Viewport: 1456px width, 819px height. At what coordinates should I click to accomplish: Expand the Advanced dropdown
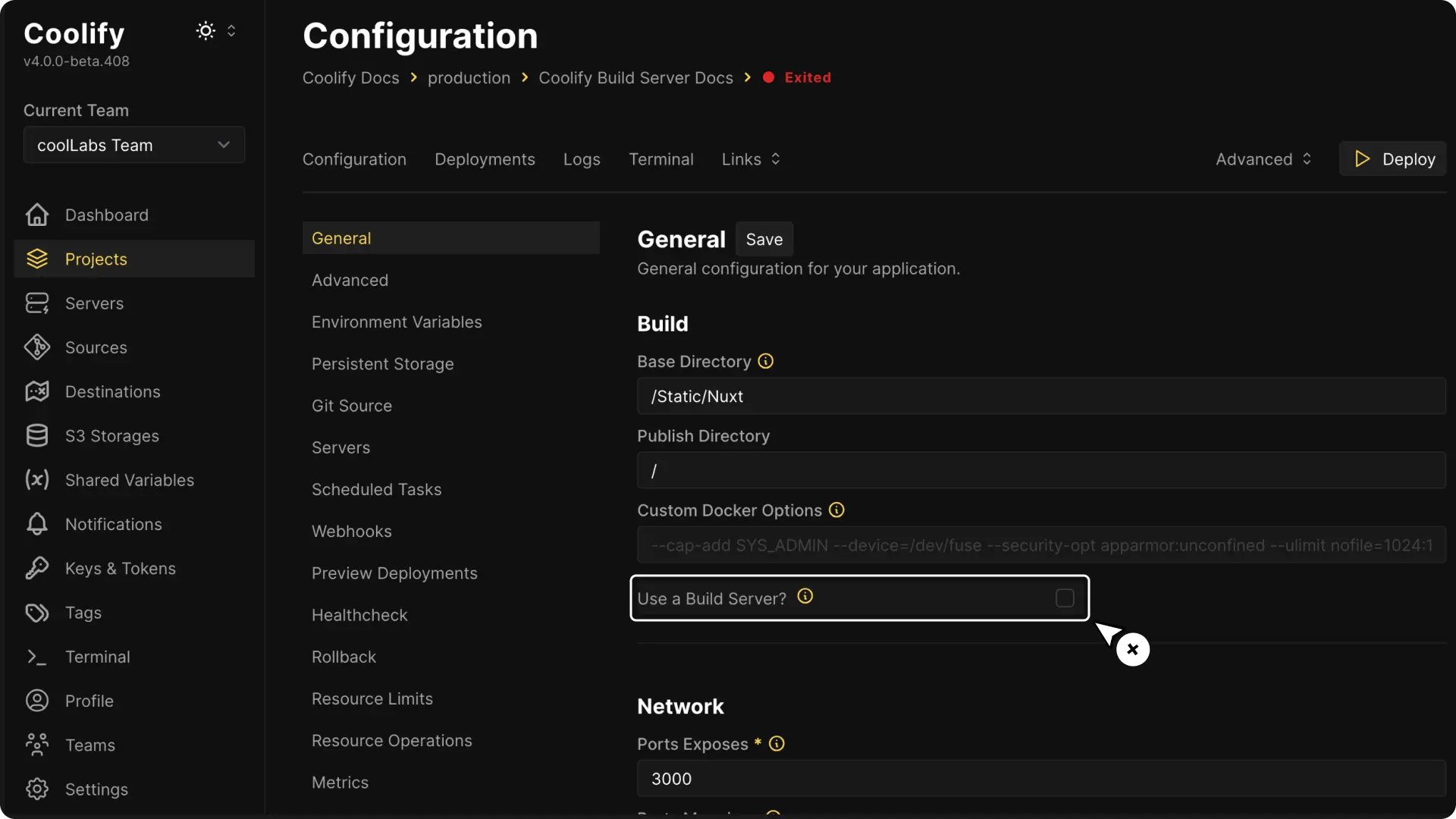coord(1263,158)
